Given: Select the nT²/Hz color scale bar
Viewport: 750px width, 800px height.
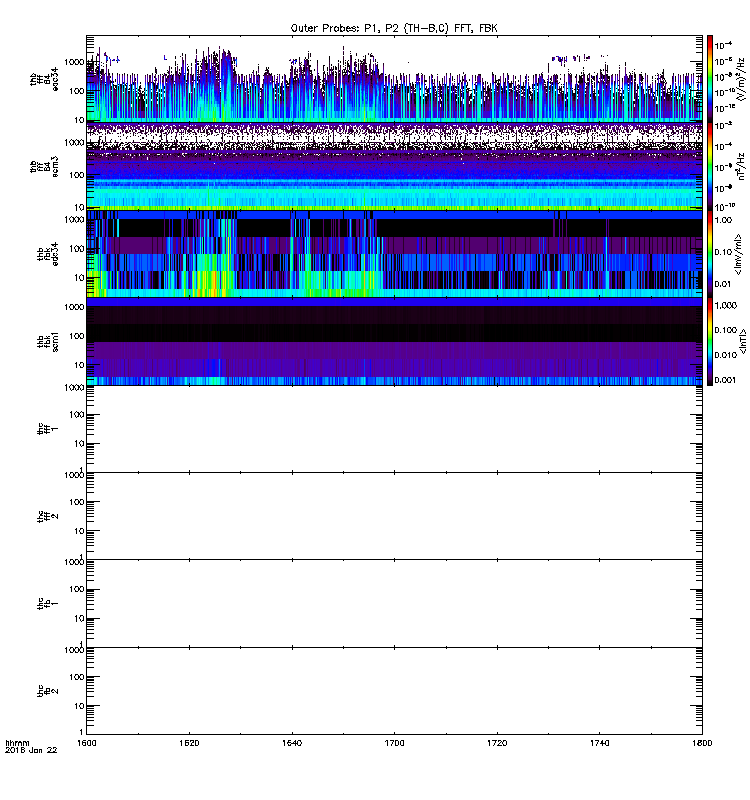Looking at the screenshot, I should [710, 165].
